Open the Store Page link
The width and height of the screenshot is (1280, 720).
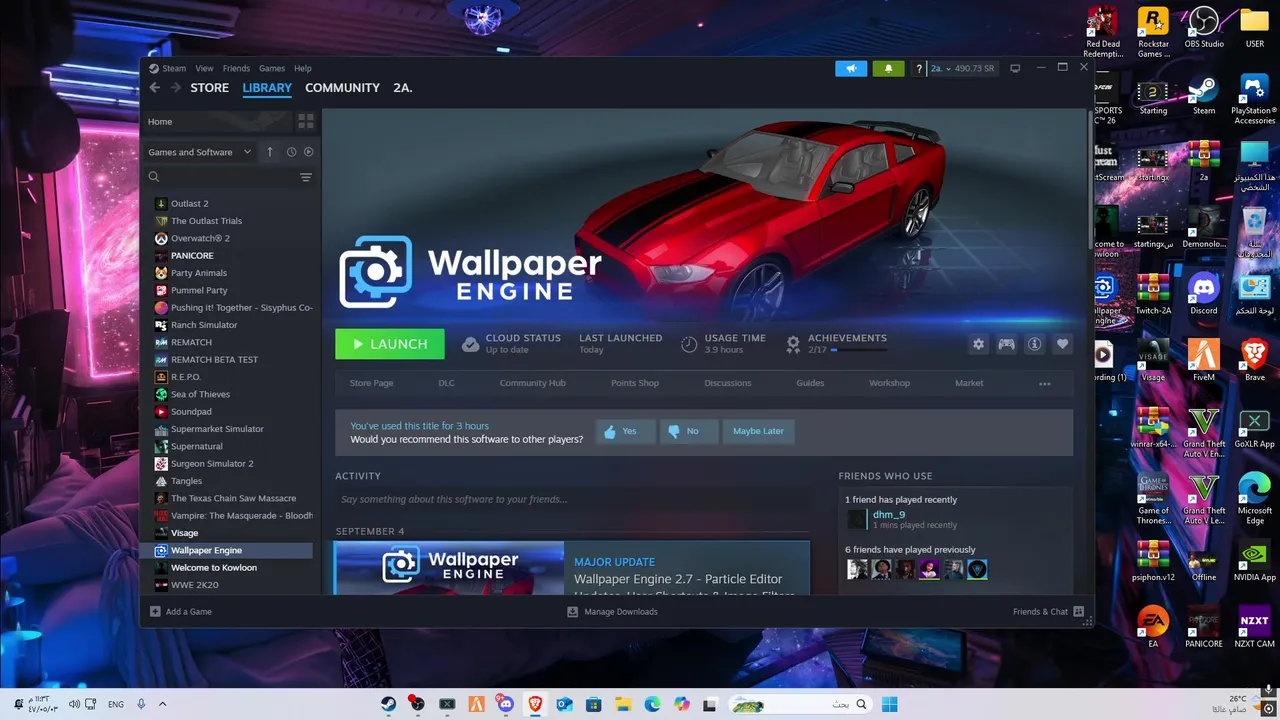371,383
